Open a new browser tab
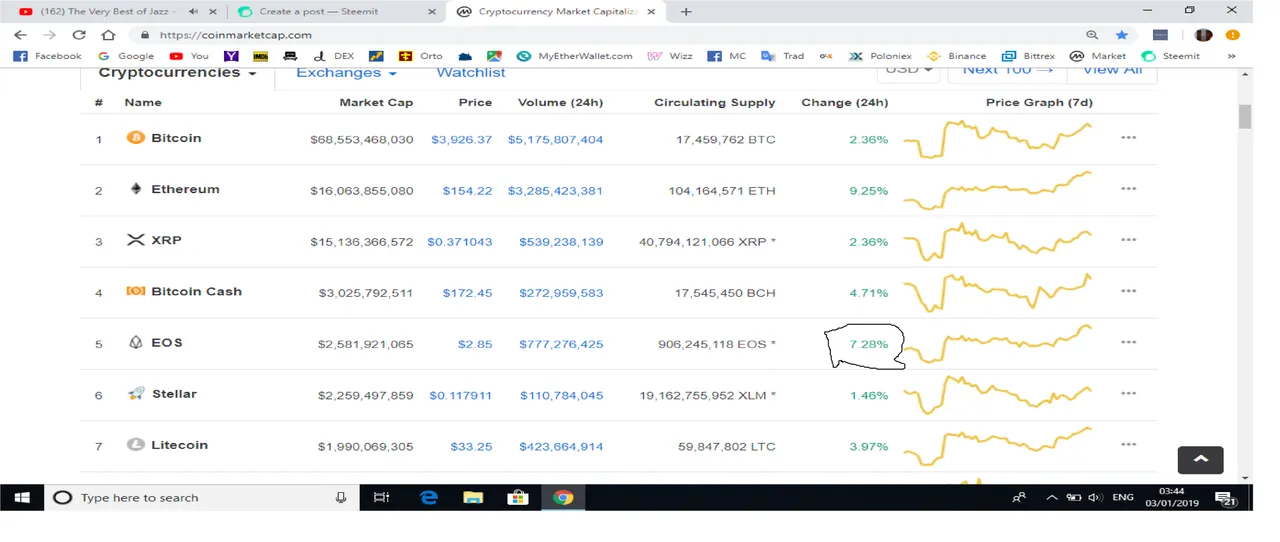This screenshot has height=542, width=1280. coord(686,12)
